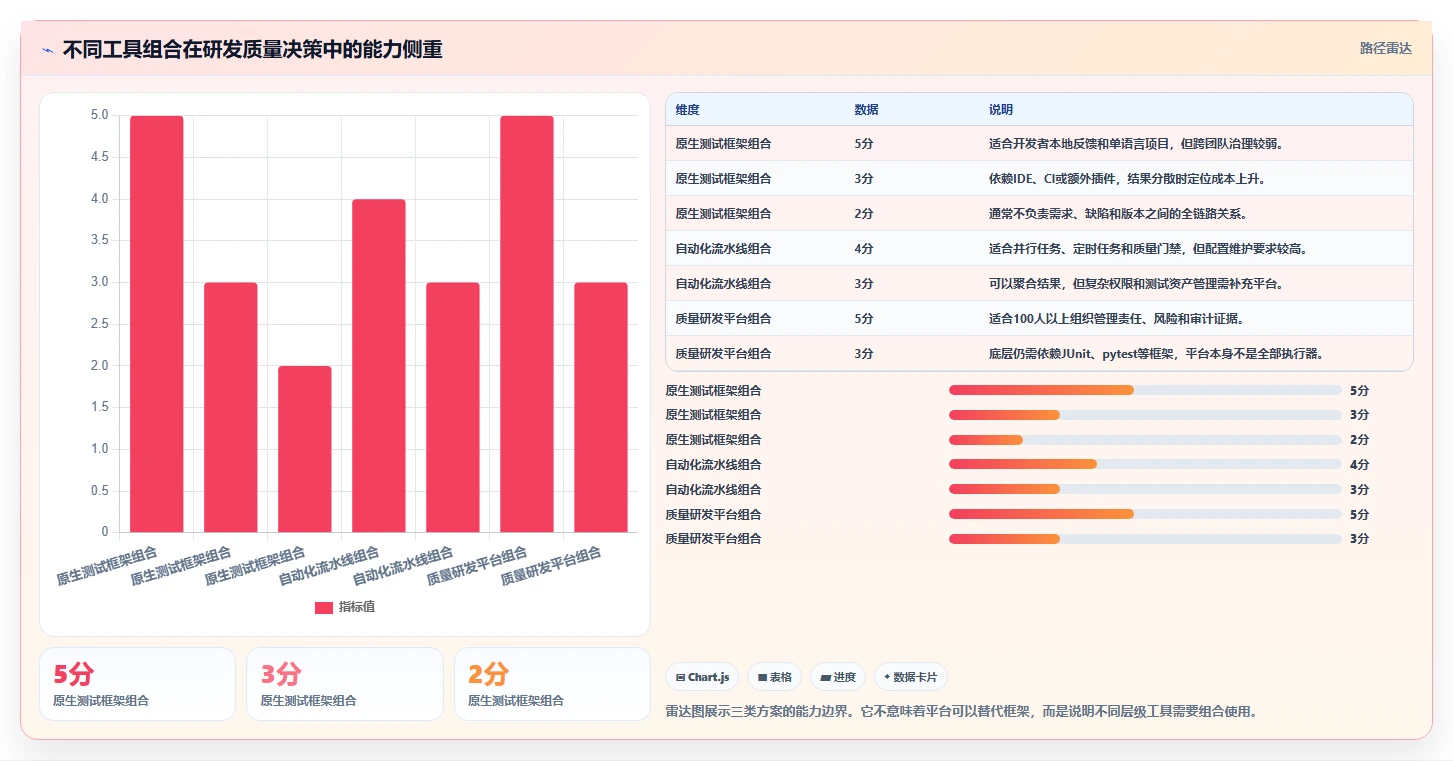Click the 路径雷达 label in the header
This screenshot has height=761, width=1453.
(1386, 48)
